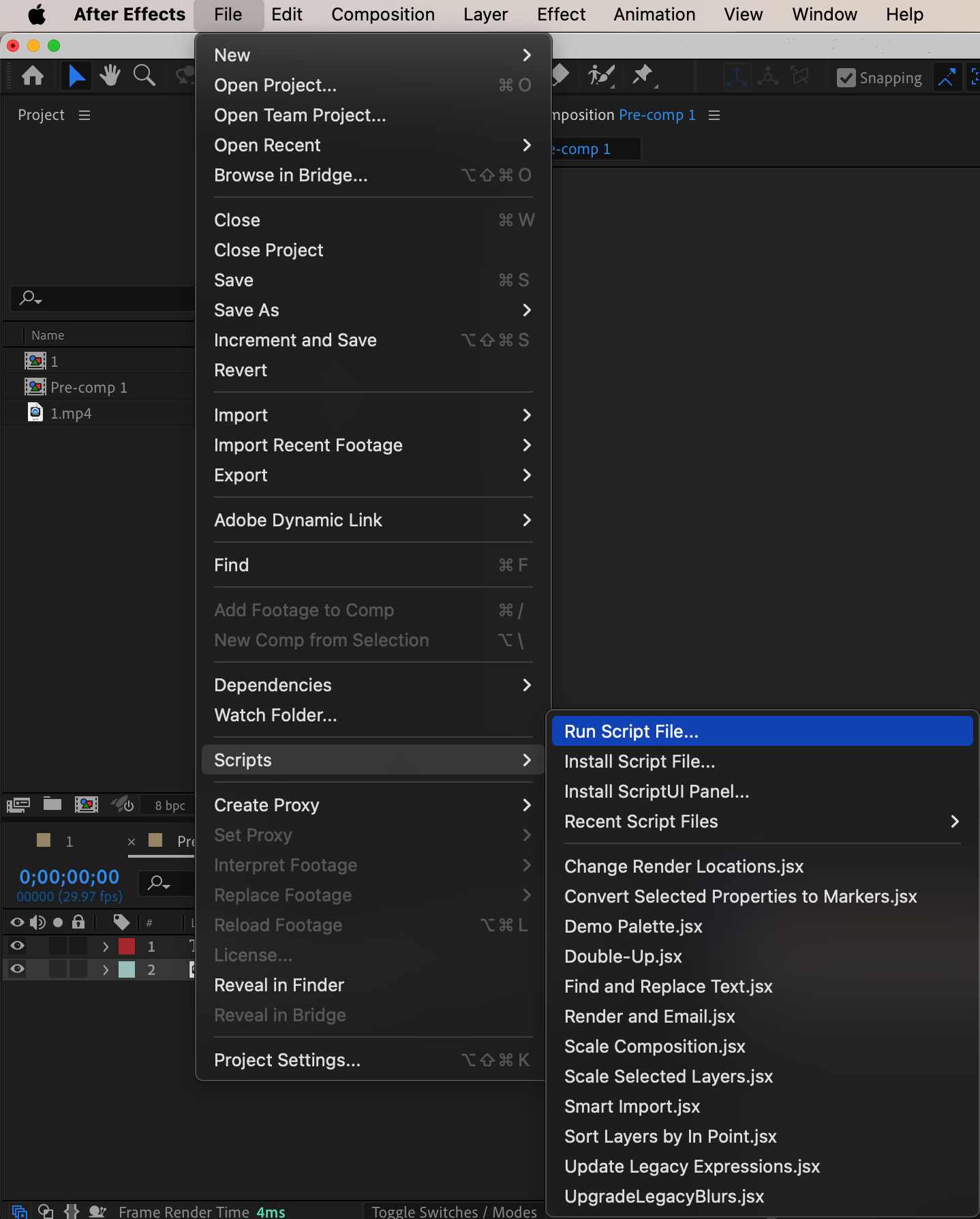Click the current timecode display

click(69, 877)
